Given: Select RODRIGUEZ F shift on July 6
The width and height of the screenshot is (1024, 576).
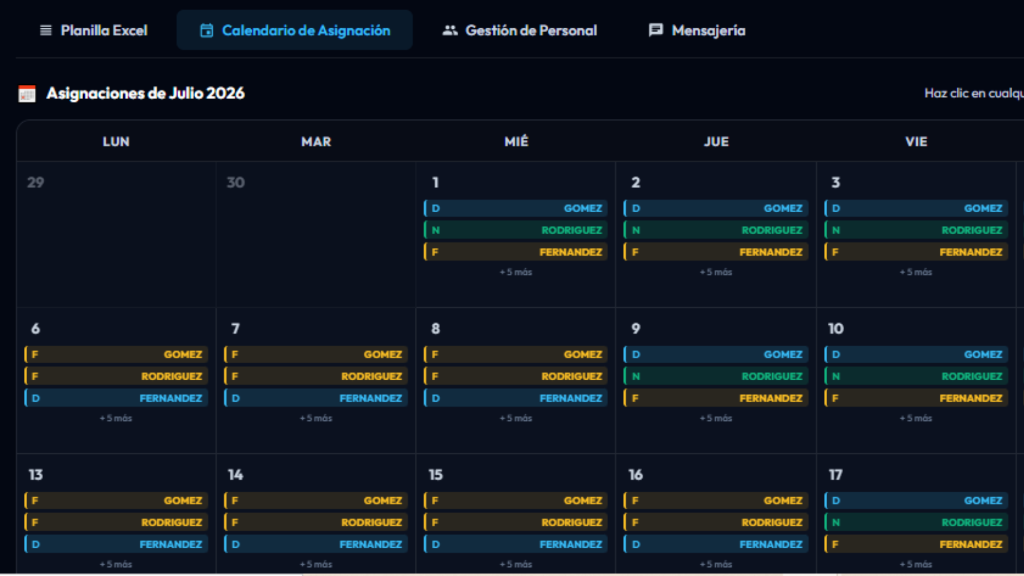Looking at the screenshot, I should coord(116,377).
